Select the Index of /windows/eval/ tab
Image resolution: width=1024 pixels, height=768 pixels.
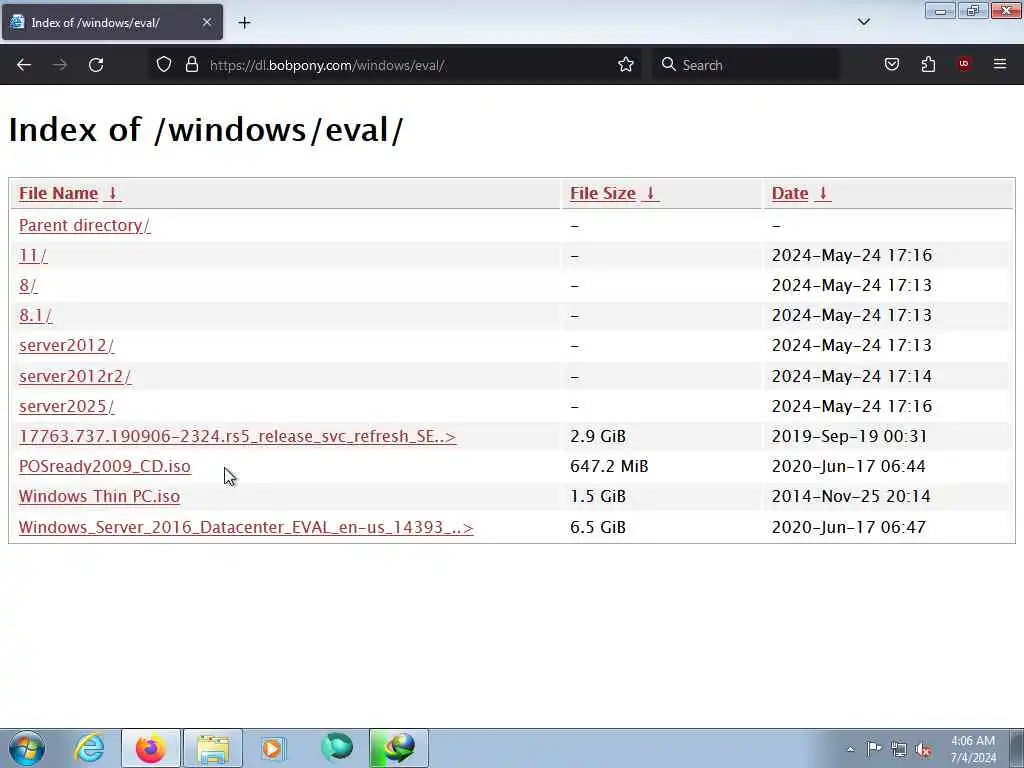point(112,22)
